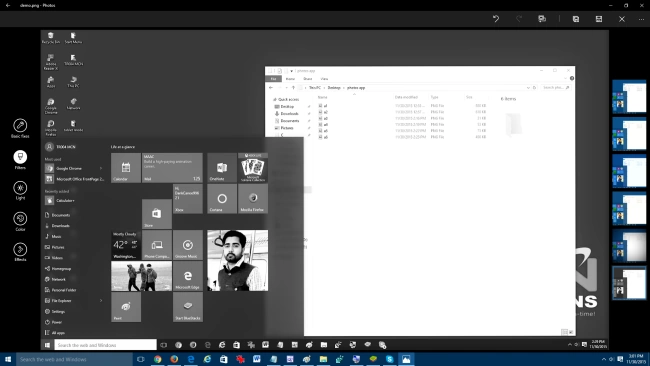
Task: Switch to the active Photos taskbar icon
Action: pyautogui.click(x=406, y=359)
